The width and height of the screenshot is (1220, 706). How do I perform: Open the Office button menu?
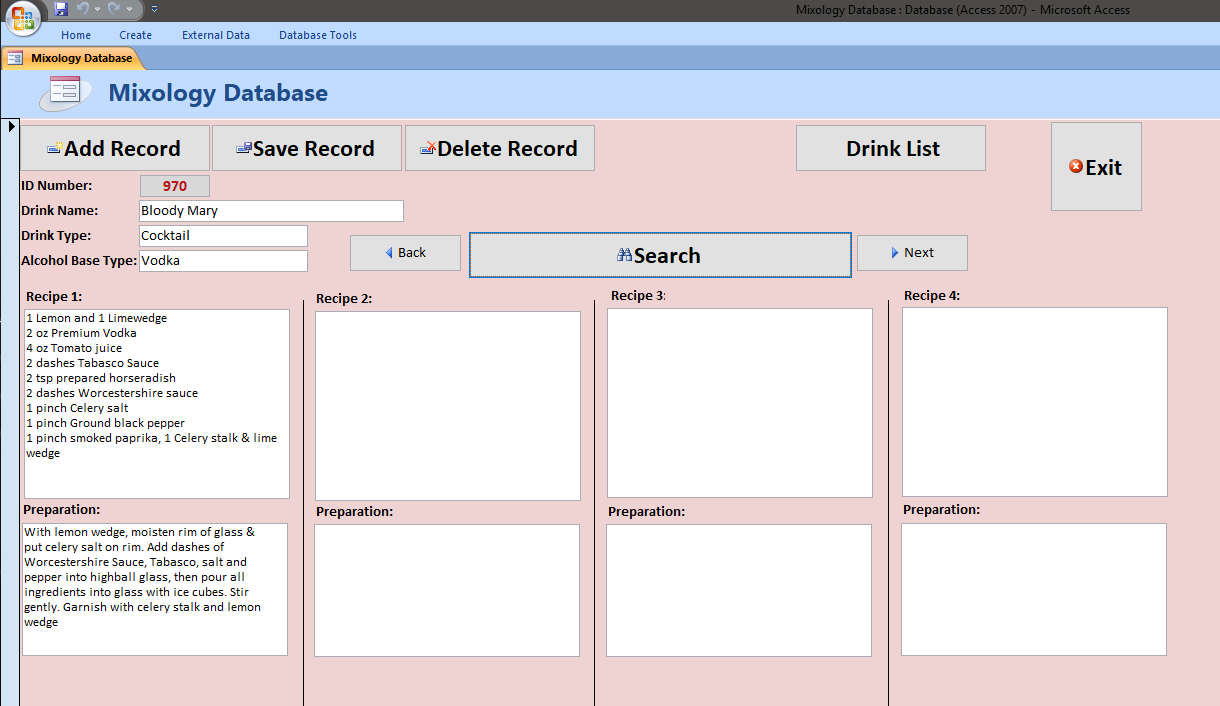tap(22, 17)
